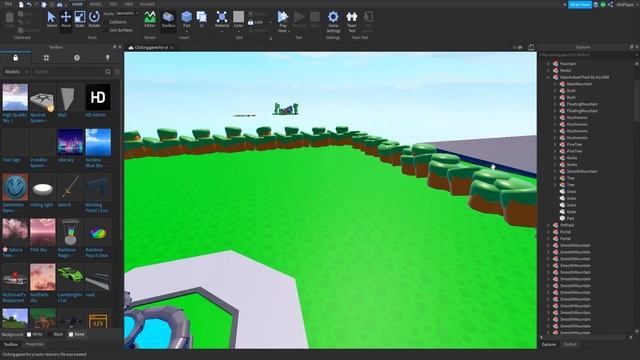The height and width of the screenshot is (360, 640).
Task: Expand the BasicMountain item
Action: 555,84
